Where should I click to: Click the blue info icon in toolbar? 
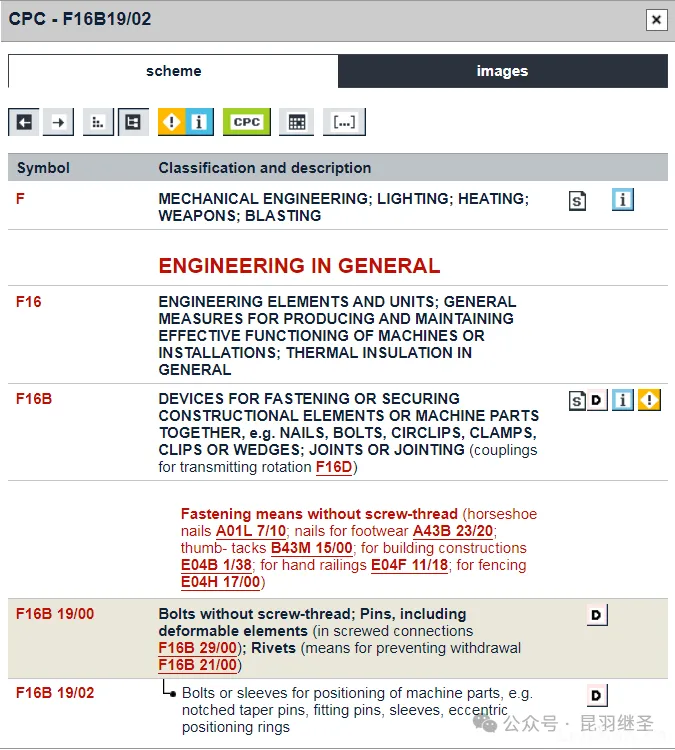[x=200, y=122]
